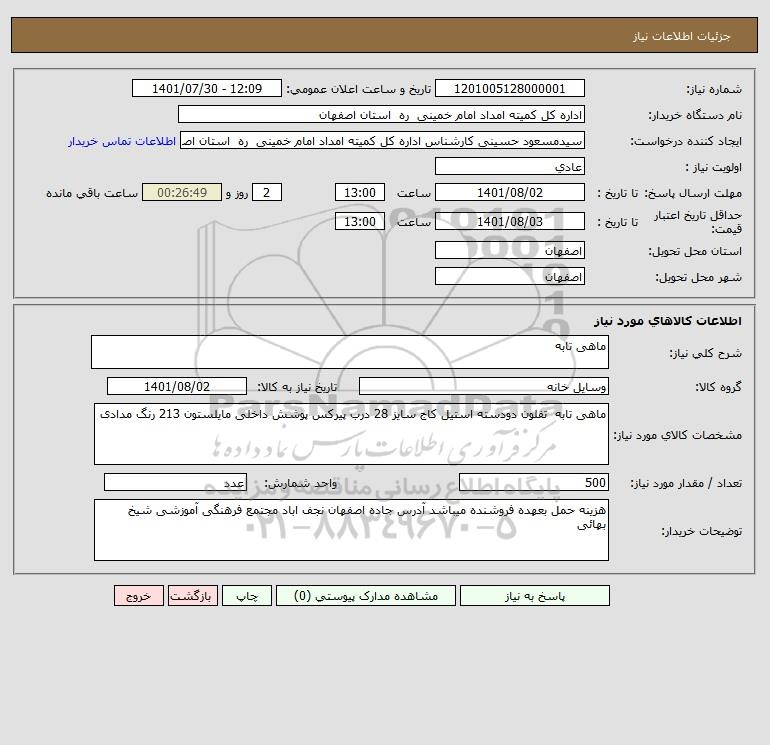Viewport: 770px width, 745px height.
Task: Open مشاهده مدارک پیوستی (0) button
Action: point(366,596)
